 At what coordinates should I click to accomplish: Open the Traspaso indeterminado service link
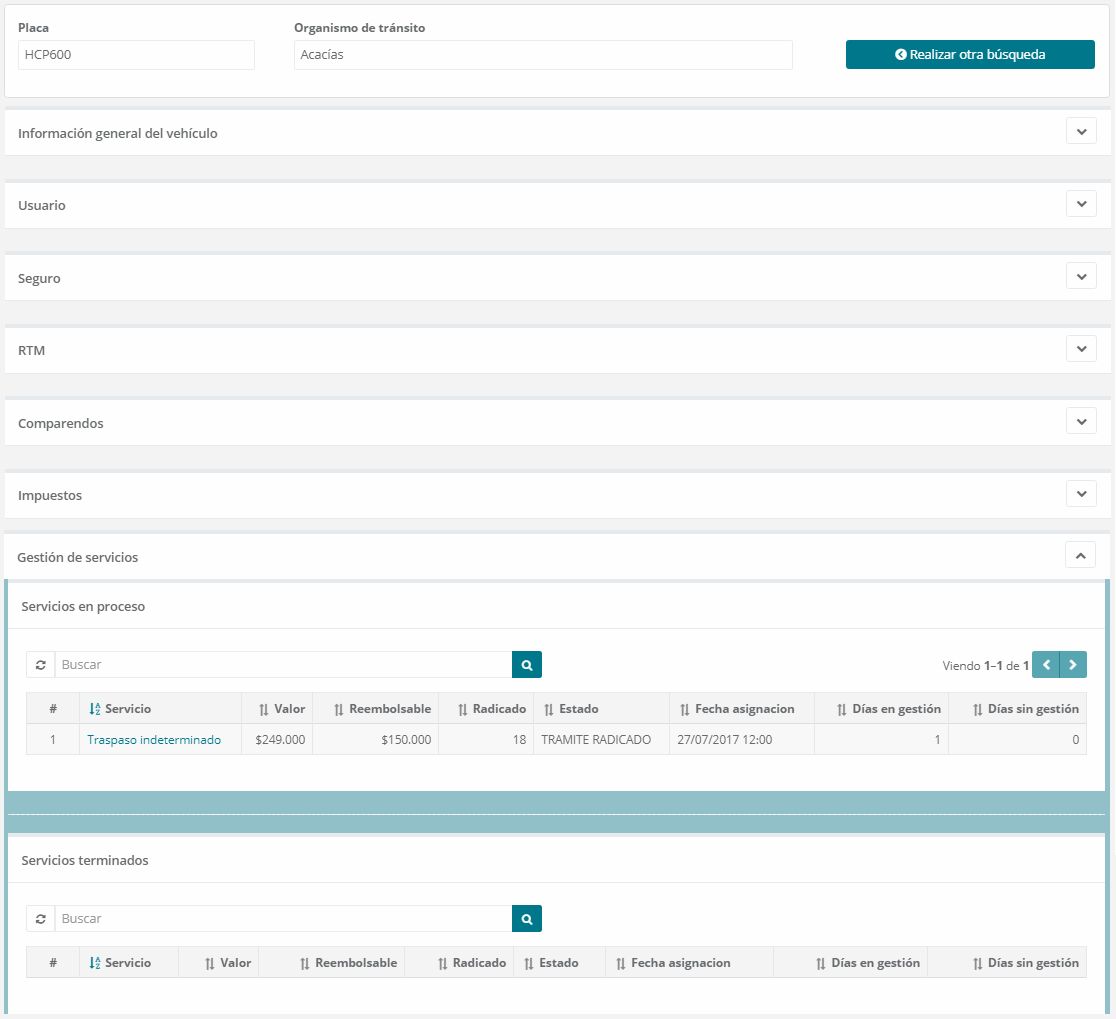154,740
